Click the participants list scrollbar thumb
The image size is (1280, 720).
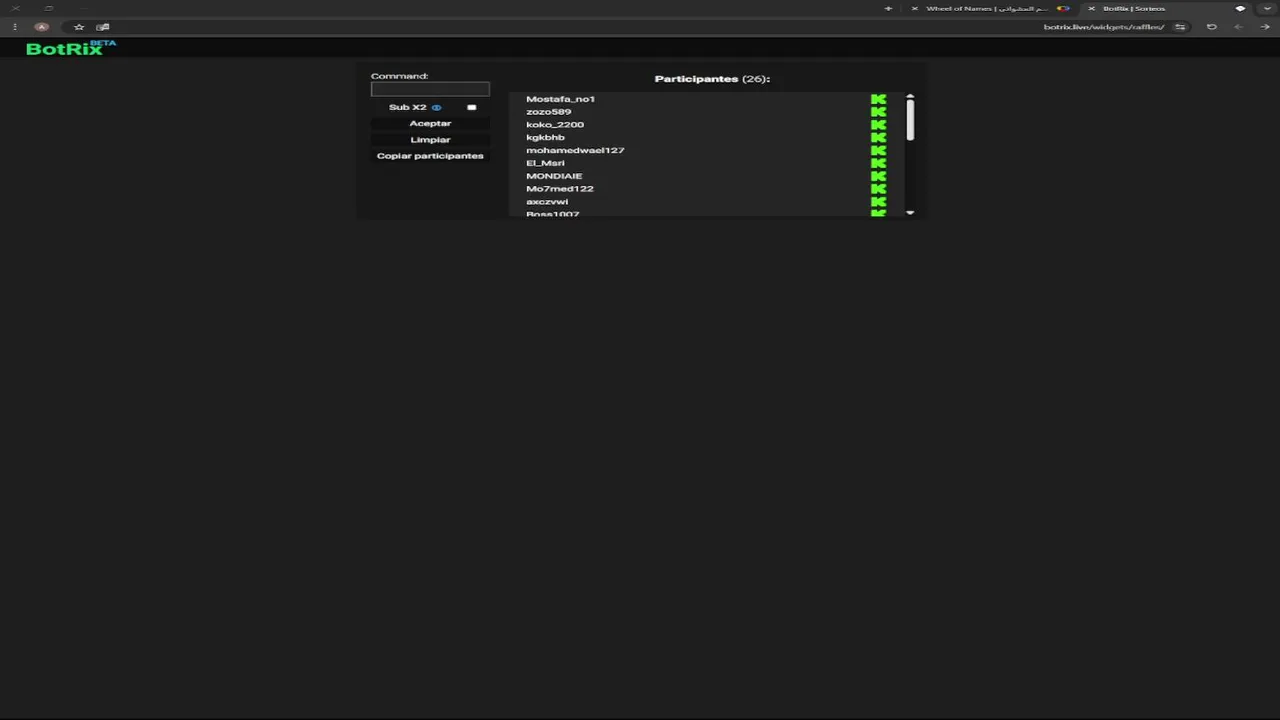coord(910,120)
